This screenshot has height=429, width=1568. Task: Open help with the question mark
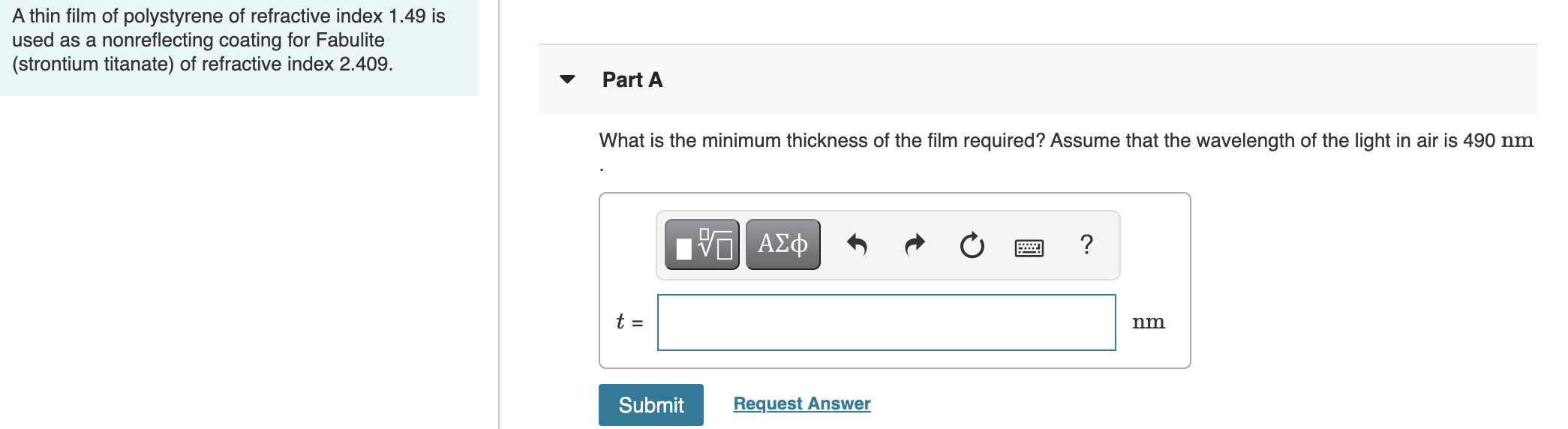1086,244
